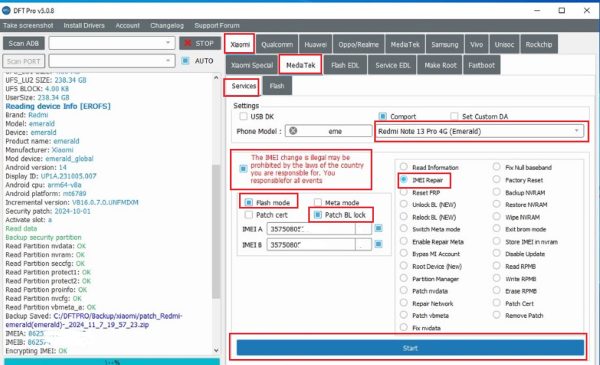Switch to the Huawei tab
Viewport: 600px width, 365px height.
(316, 44)
